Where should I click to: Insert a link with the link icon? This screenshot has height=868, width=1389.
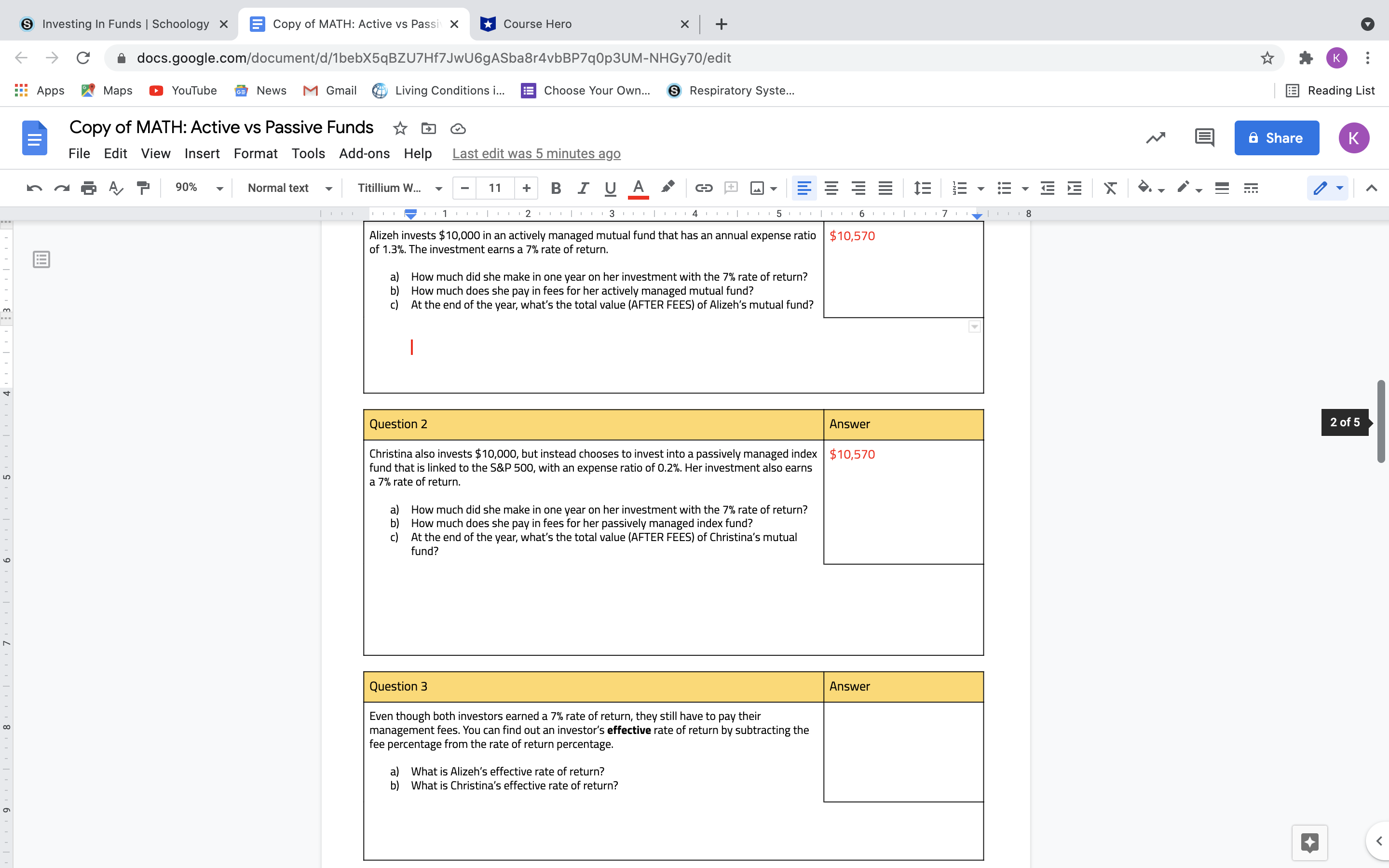[x=703, y=188]
